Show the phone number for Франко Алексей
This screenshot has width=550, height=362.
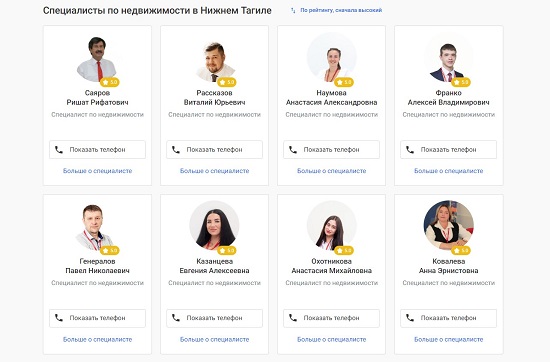pyautogui.click(x=449, y=150)
